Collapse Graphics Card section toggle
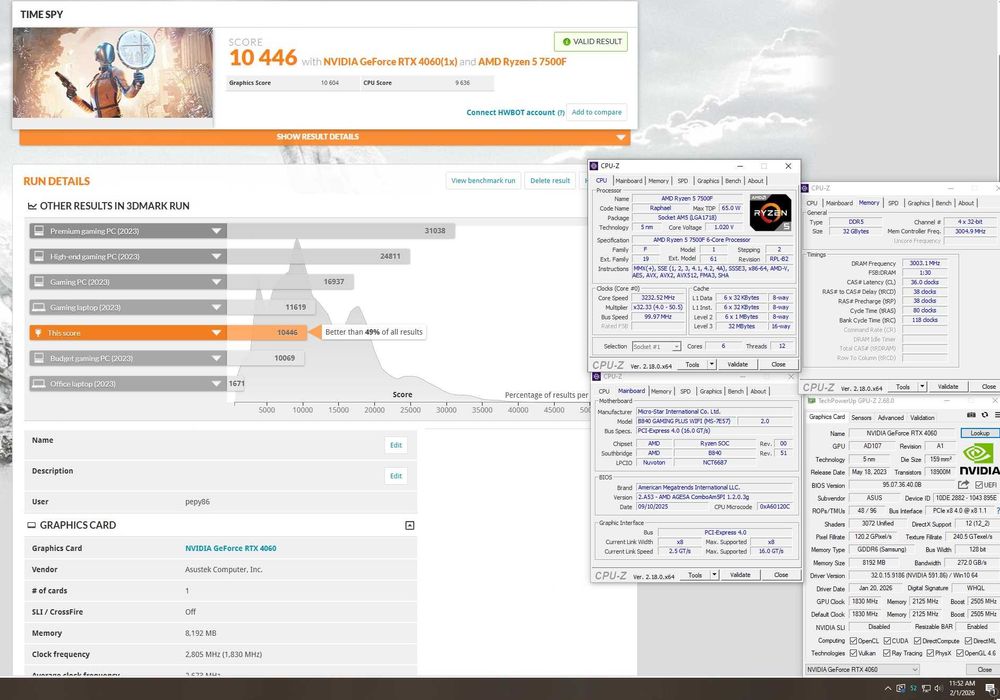Image resolution: width=1000 pixels, height=700 pixels. (409, 525)
